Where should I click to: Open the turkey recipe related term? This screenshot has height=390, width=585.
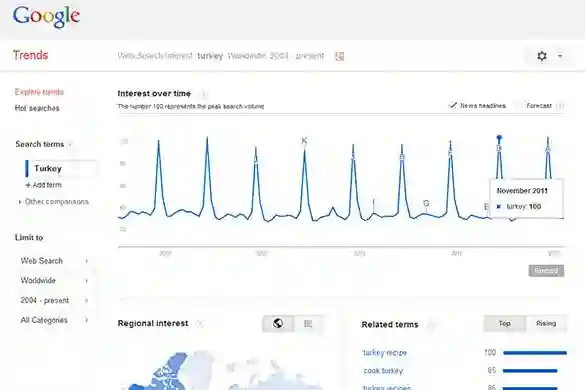click(385, 353)
